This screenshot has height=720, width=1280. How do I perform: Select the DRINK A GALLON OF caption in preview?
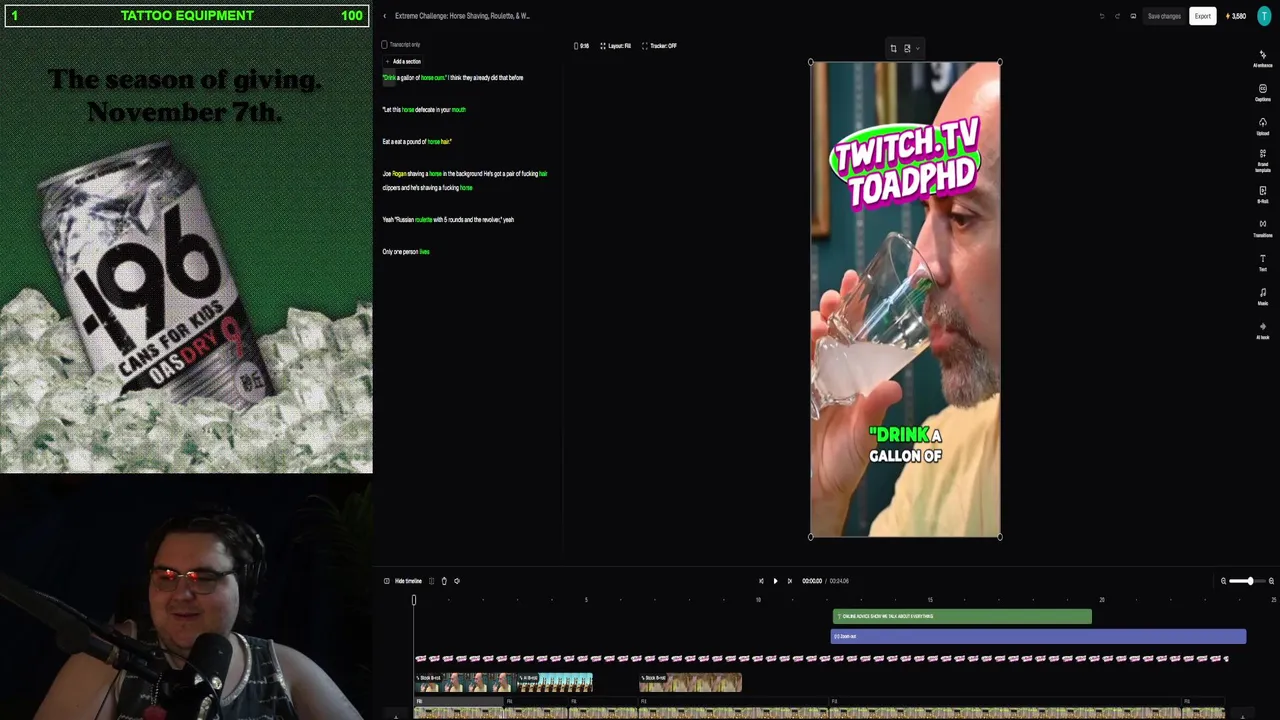pos(906,445)
